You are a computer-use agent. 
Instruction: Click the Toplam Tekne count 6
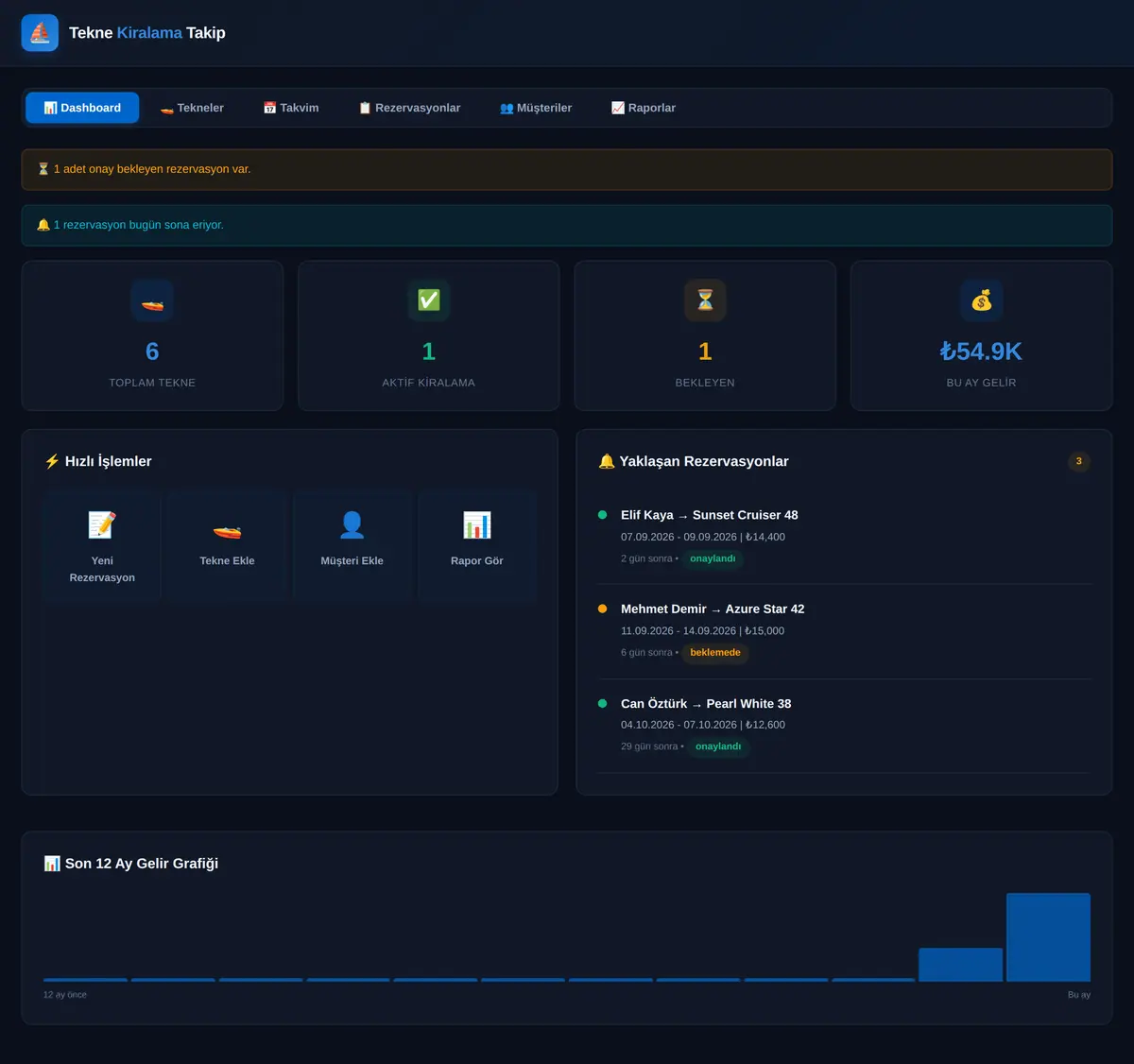152,352
